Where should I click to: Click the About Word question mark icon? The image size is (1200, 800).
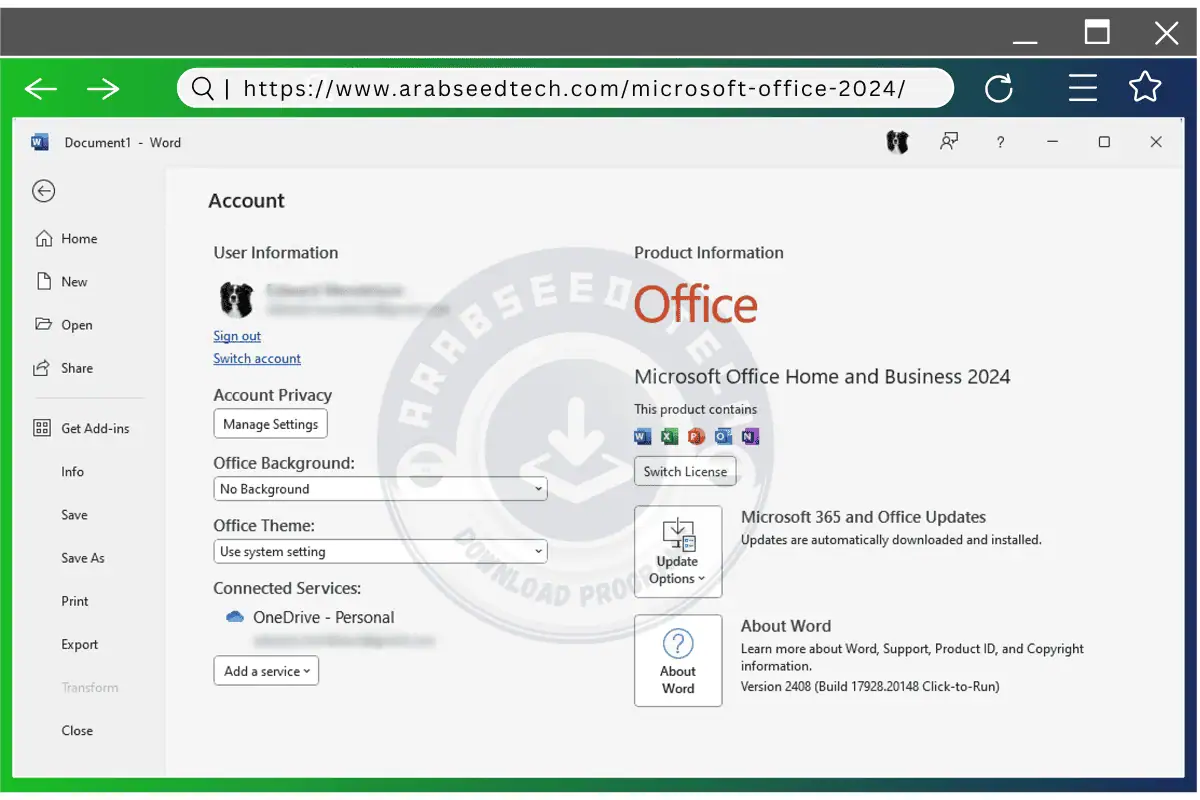pos(678,645)
